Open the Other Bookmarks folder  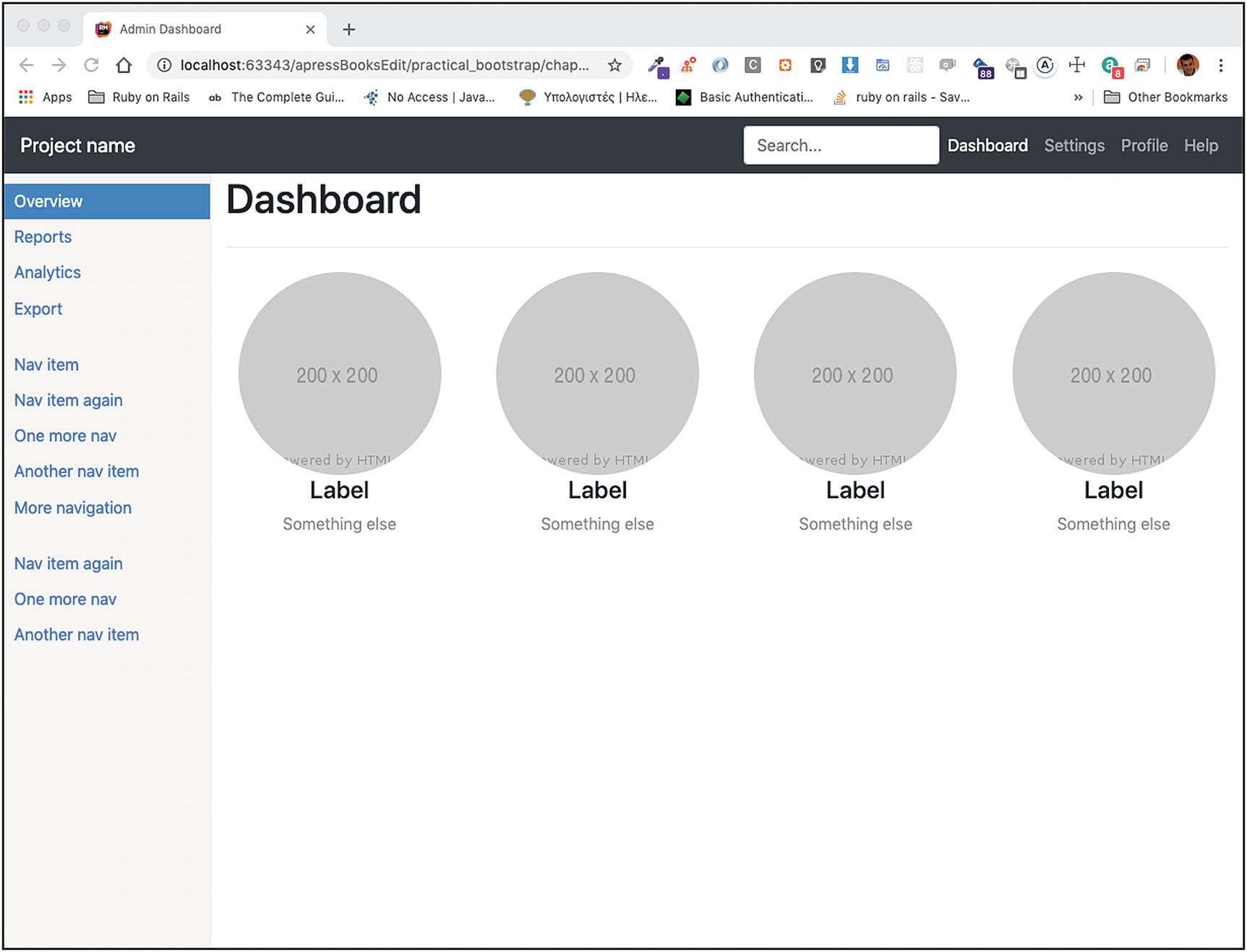pos(1165,97)
